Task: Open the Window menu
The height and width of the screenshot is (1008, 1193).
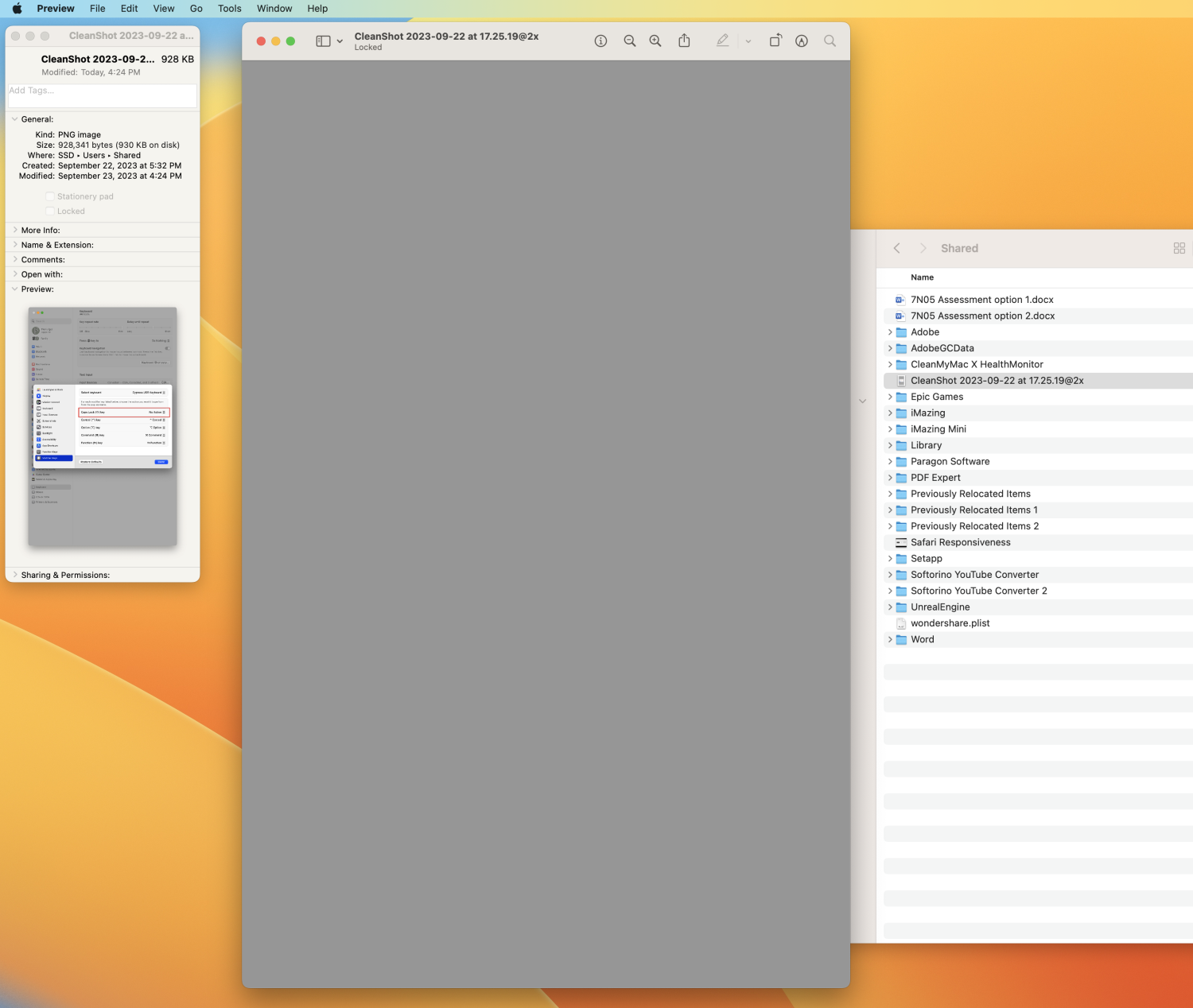Action: [274, 9]
